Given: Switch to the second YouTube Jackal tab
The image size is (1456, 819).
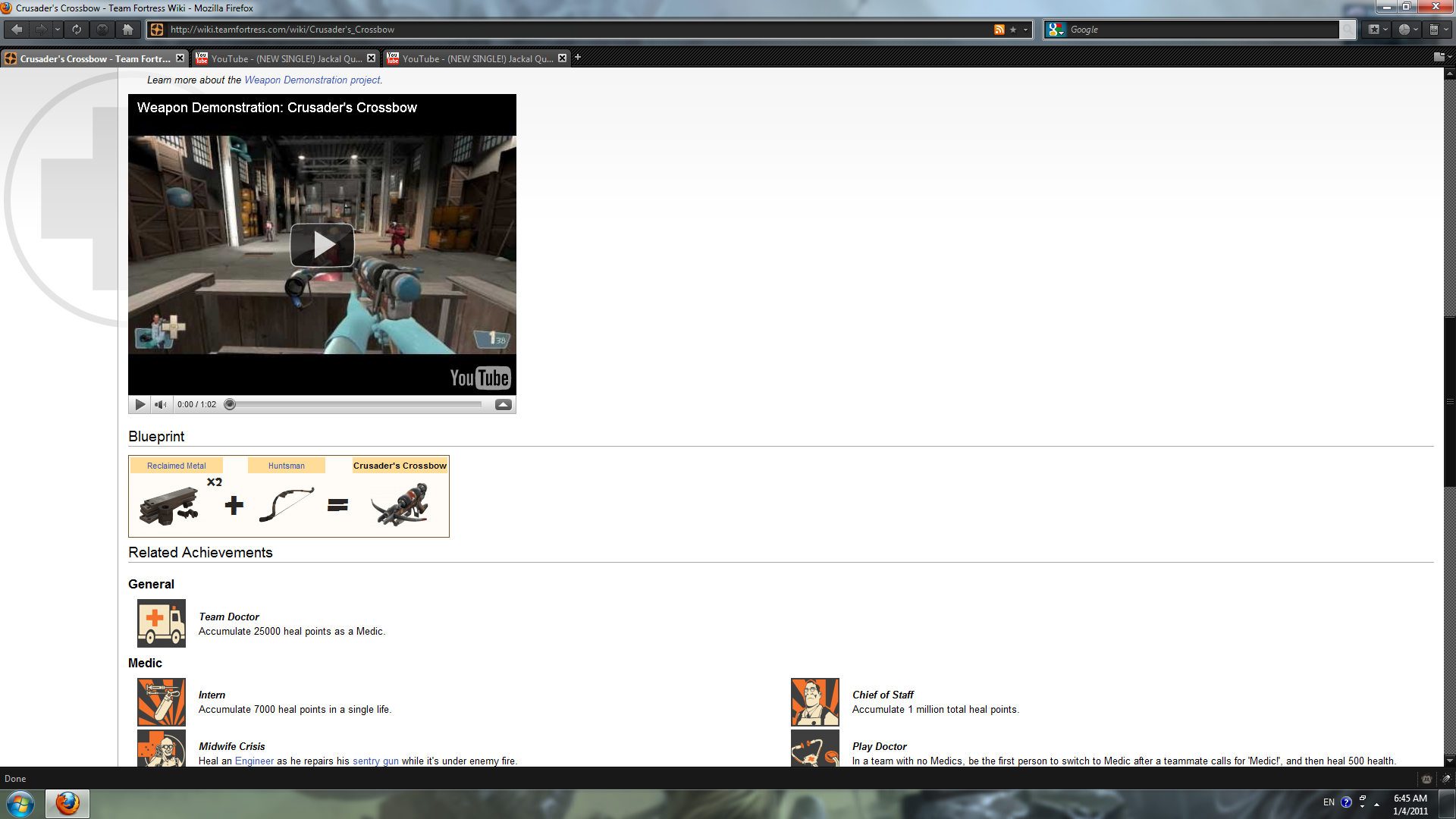Looking at the screenshot, I should point(476,58).
